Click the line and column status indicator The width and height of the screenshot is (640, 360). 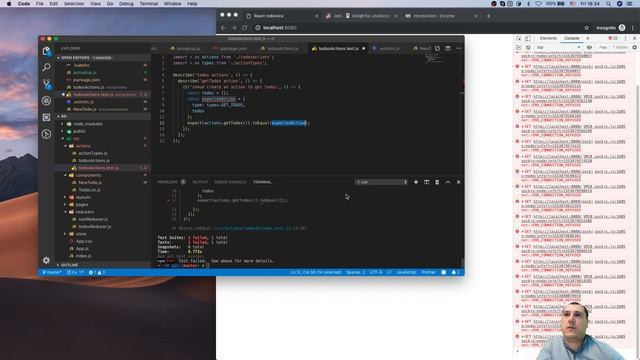point(316,272)
